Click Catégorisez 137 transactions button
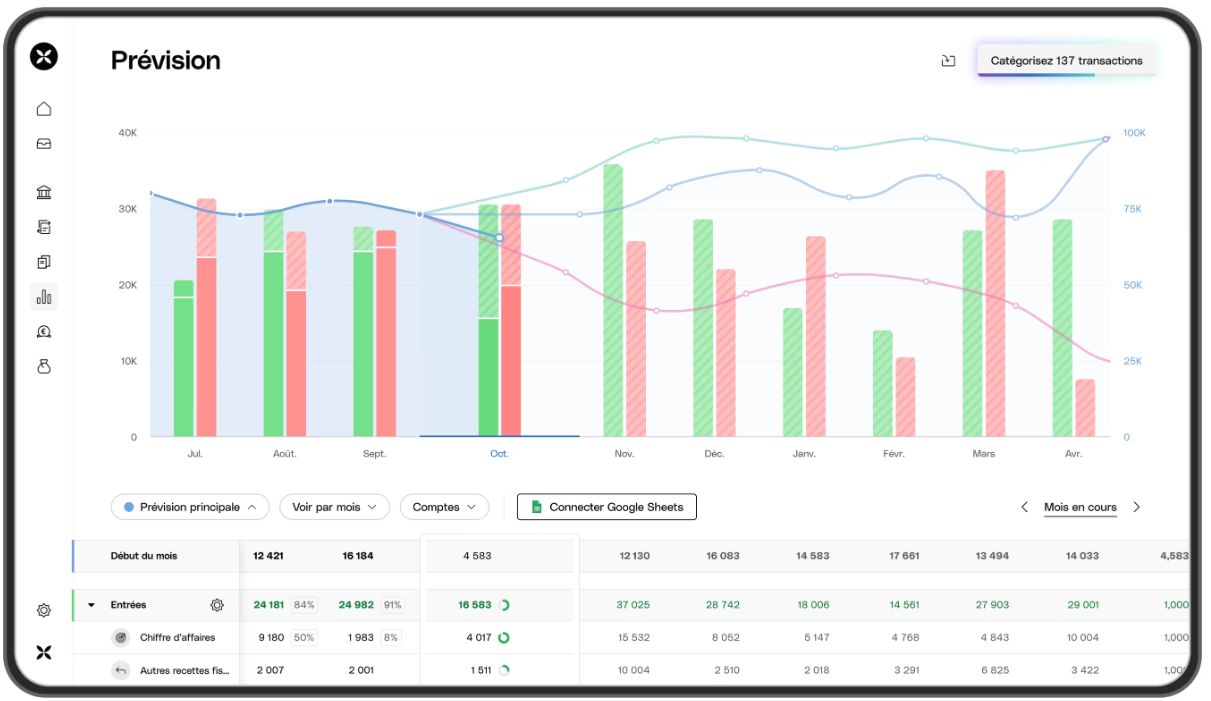This screenshot has height=701, width=1211. tap(1066, 61)
